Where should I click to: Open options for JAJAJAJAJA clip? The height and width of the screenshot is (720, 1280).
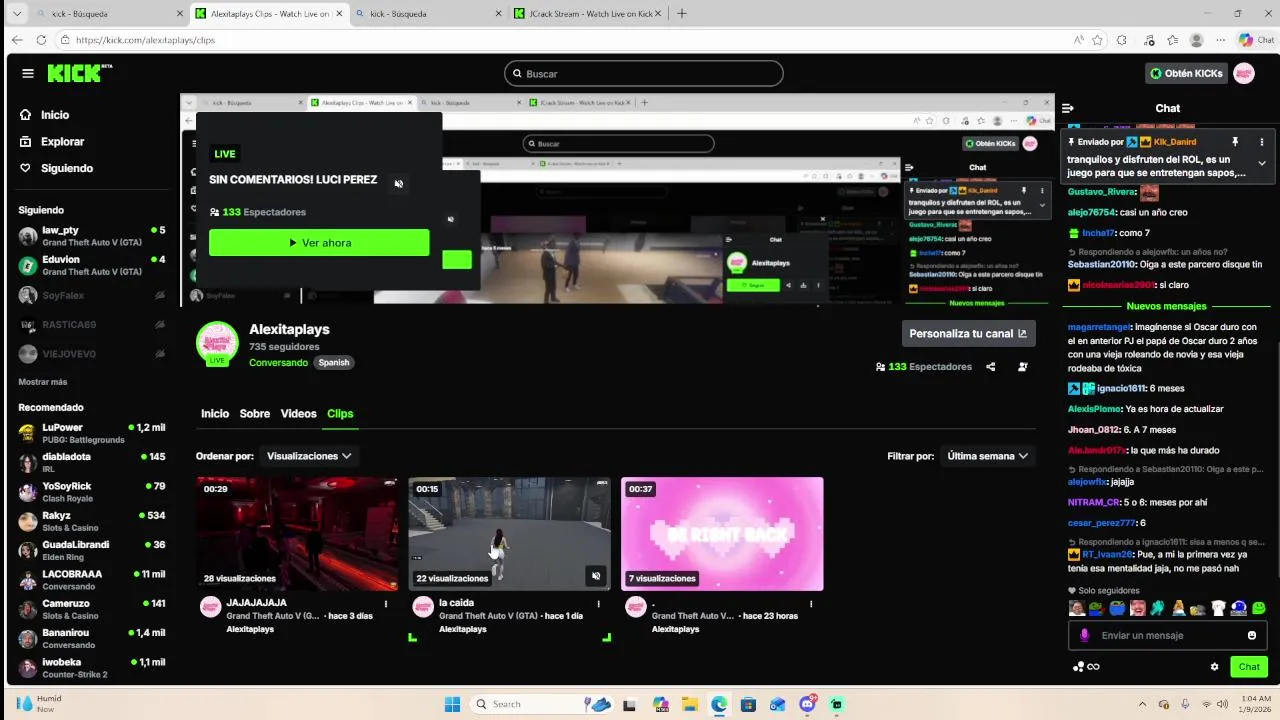pyautogui.click(x=387, y=604)
